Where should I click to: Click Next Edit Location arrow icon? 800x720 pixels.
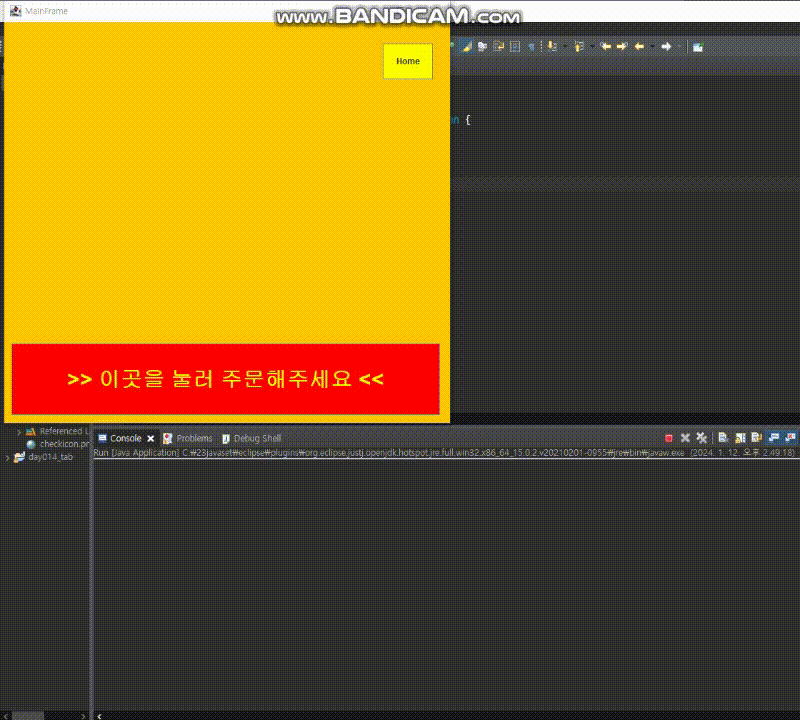(622, 46)
